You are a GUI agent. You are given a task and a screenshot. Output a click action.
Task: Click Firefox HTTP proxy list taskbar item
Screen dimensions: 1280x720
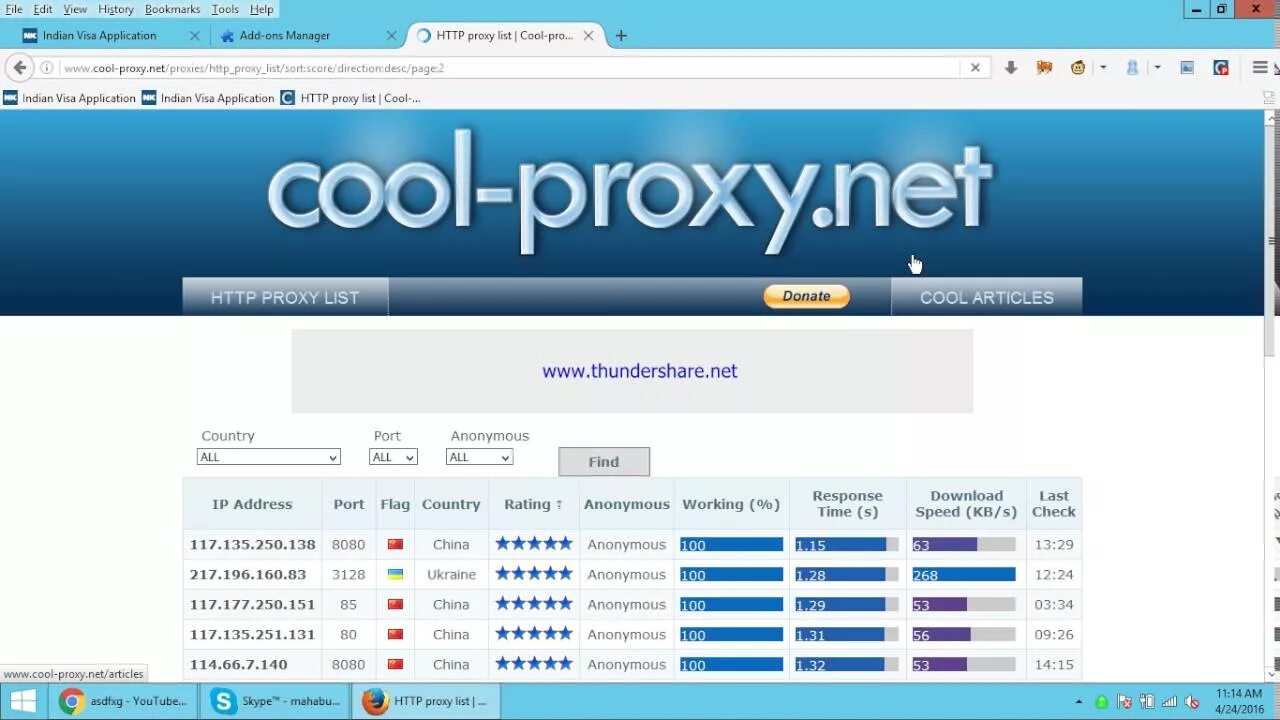[426, 701]
